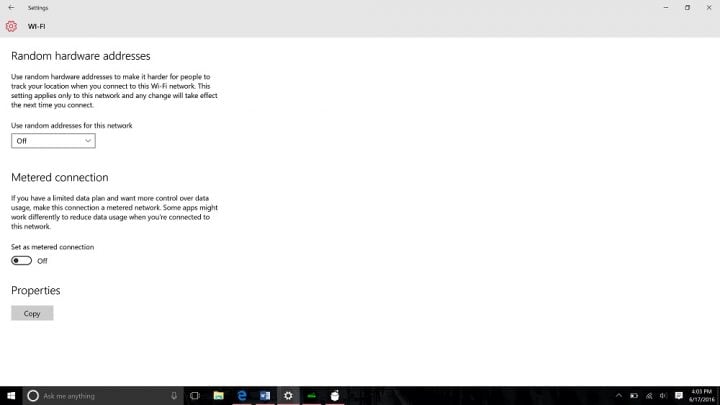The width and height of the screenshot is (720, 405).
Task: Open the random addresses Off dropdown
Action: (53, 141)
